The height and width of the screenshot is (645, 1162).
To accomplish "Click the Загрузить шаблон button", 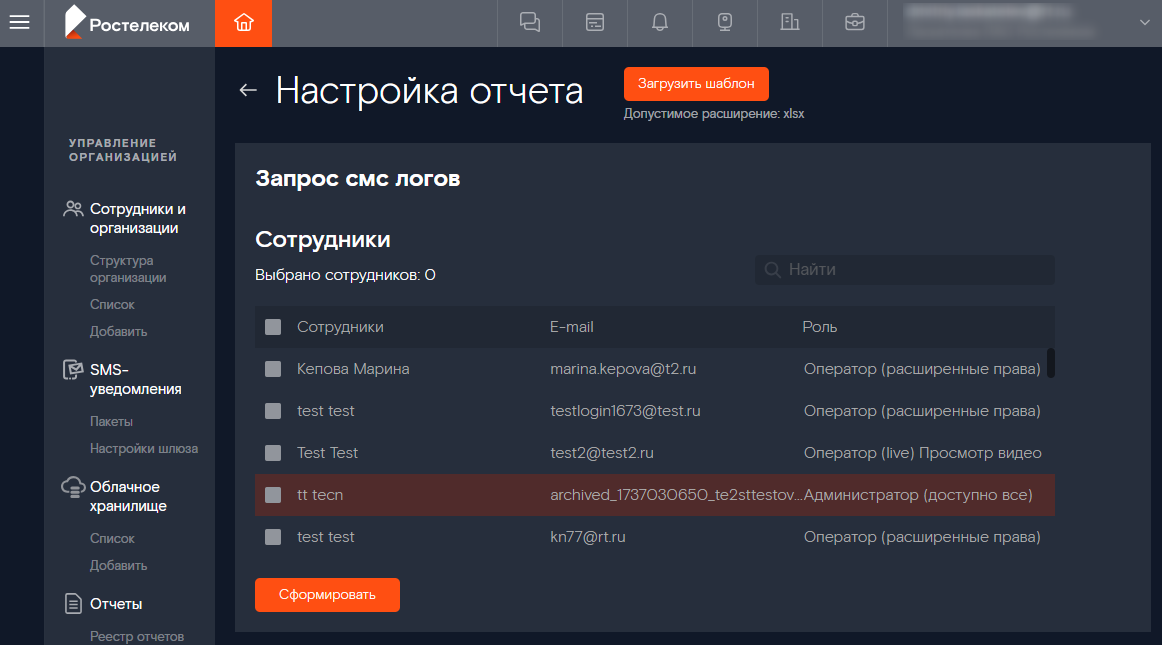I will tap(696, 84).
